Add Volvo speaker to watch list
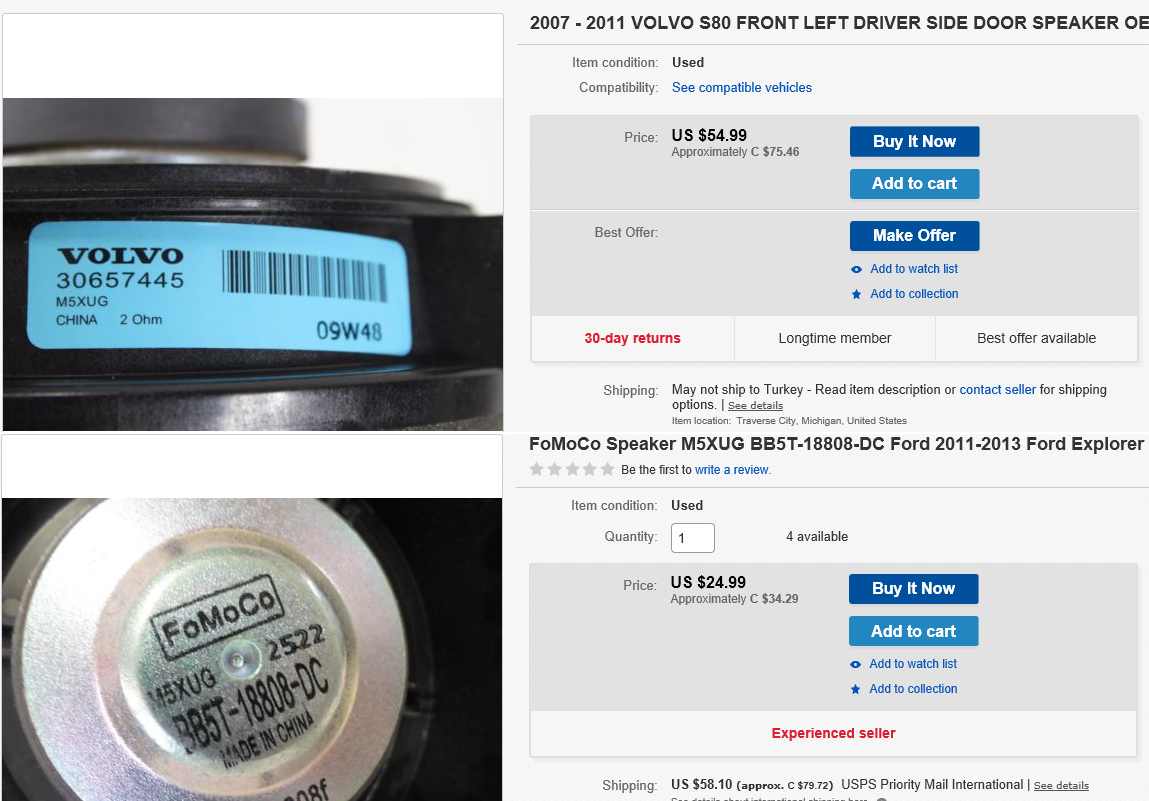The height and width of the screenshot is (801, 1149). (914, 269)
